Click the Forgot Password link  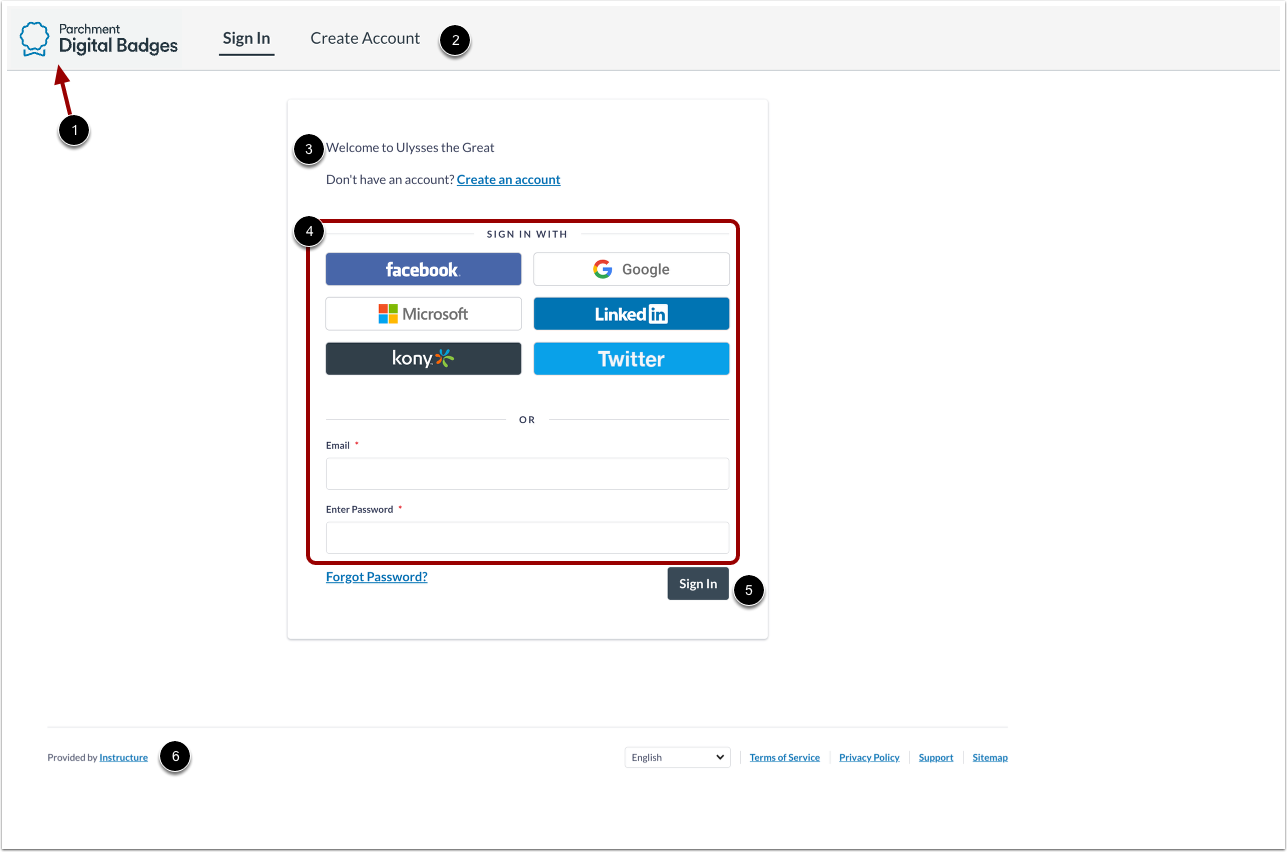pos(376,576)
